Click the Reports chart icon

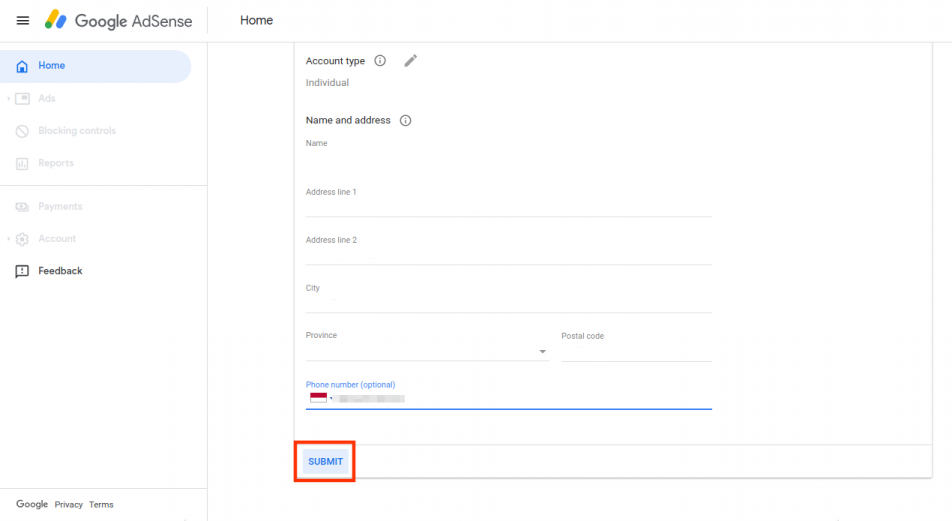coord(22,163)
